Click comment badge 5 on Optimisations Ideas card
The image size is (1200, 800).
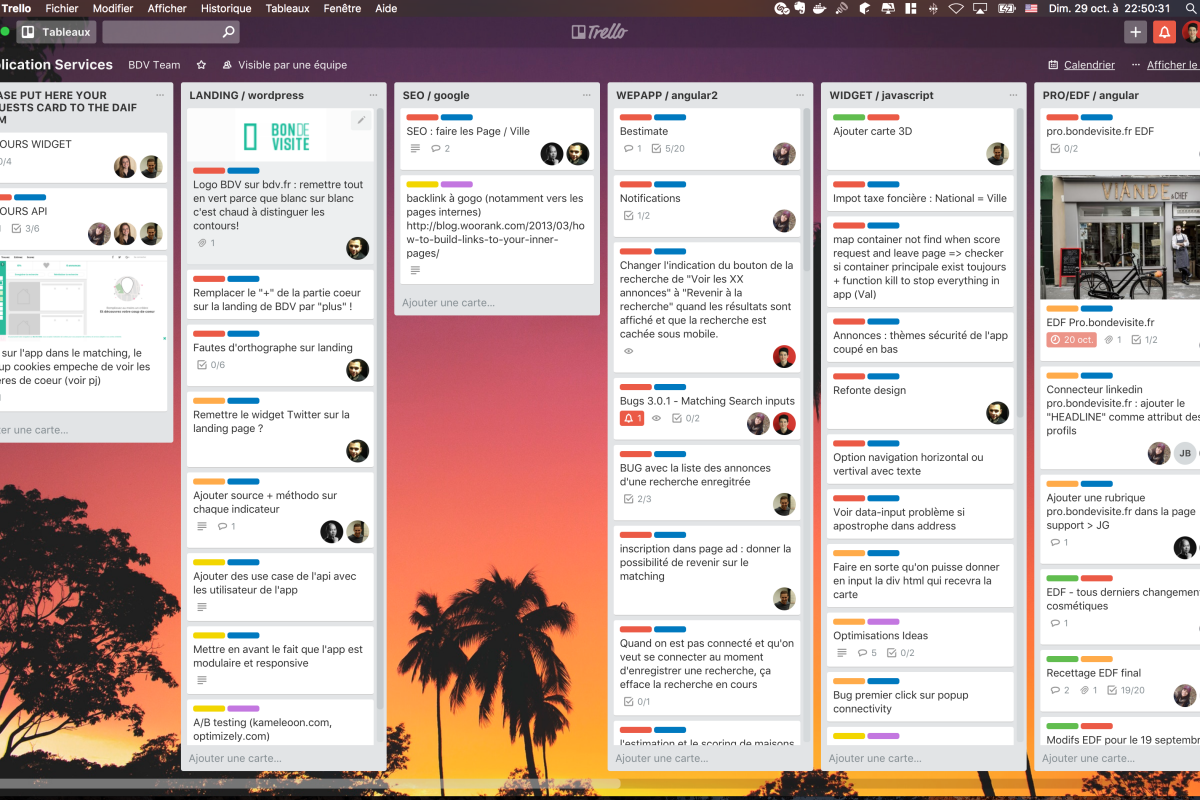[867, 653]
